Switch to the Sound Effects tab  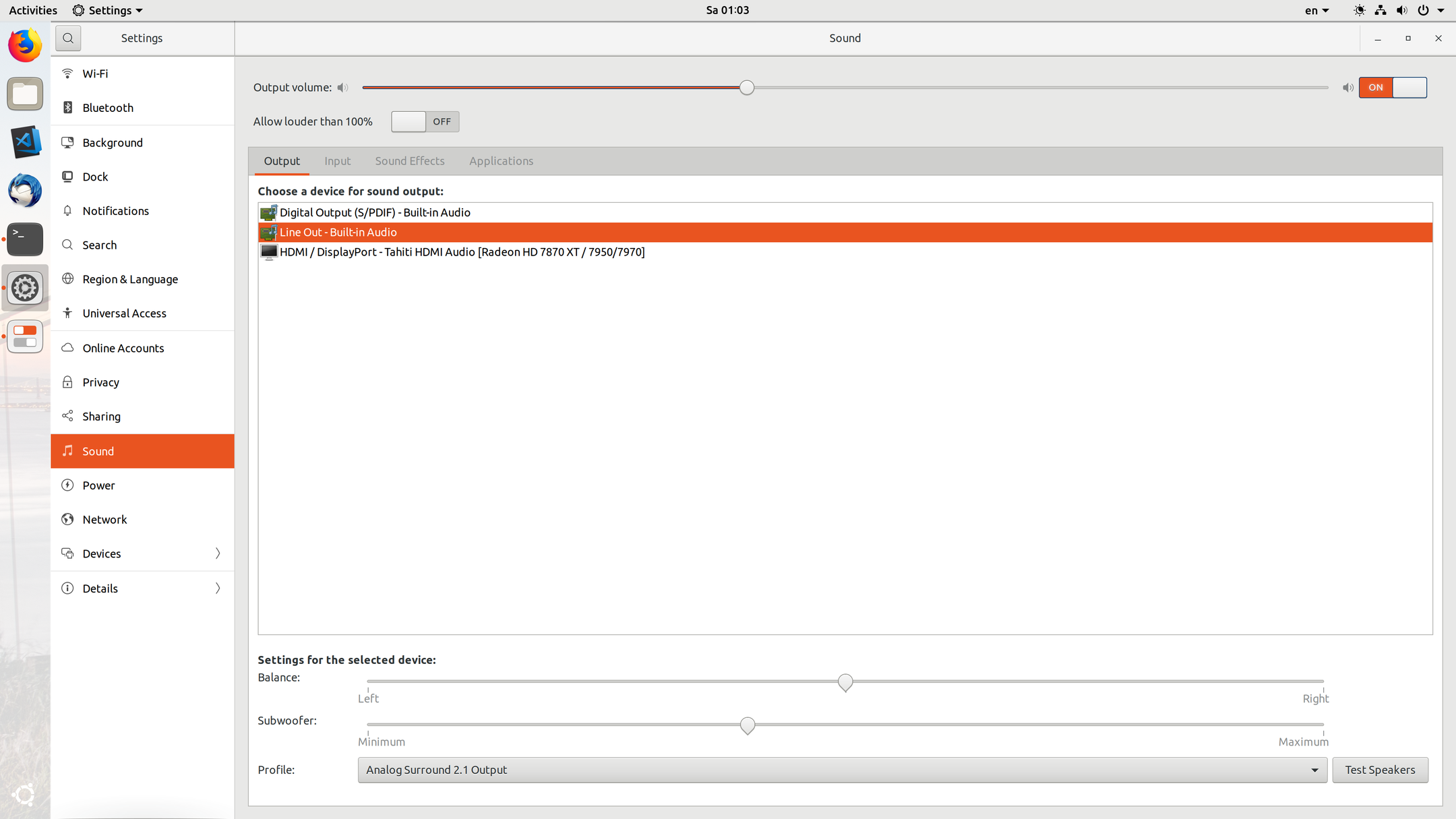click(x=409, y=161)
